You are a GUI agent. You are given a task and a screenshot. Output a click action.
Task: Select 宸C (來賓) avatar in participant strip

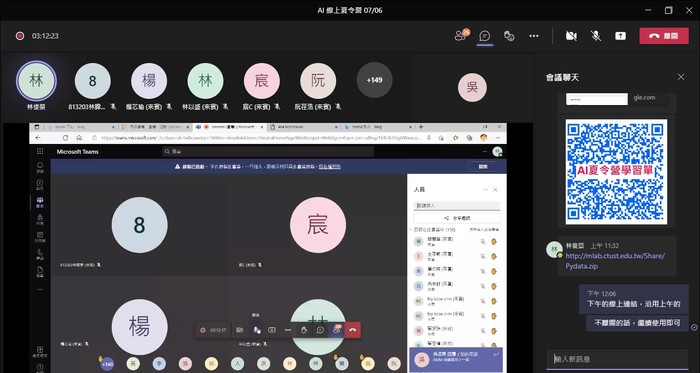(262, 81)
